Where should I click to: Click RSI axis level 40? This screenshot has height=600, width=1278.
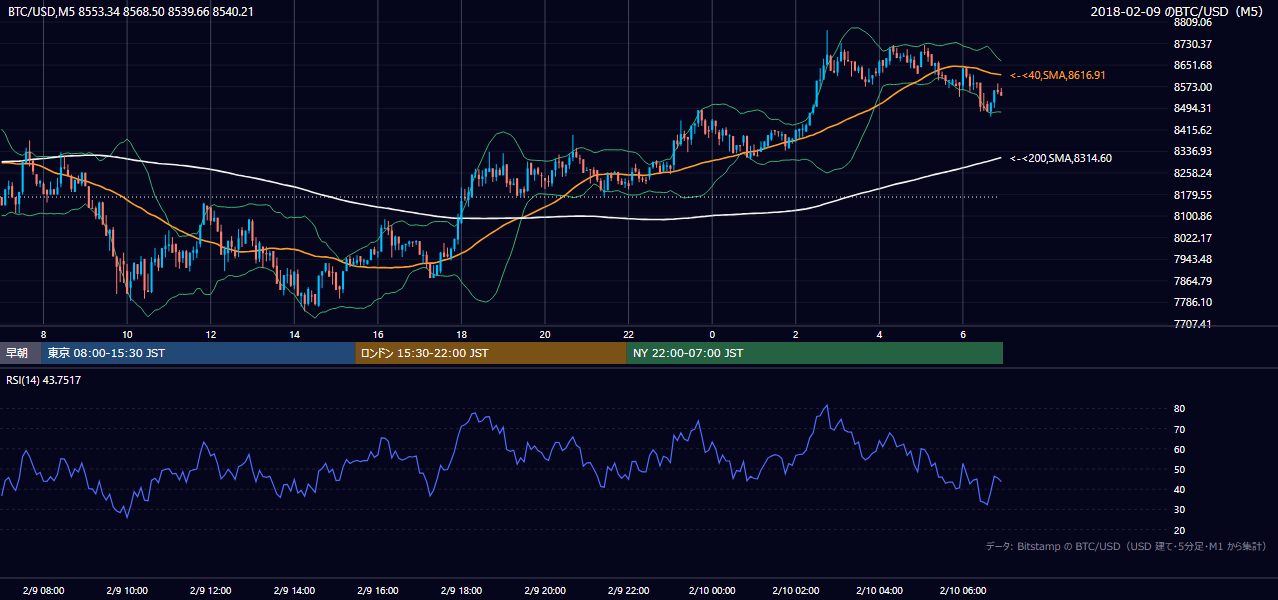(1179, 489)
